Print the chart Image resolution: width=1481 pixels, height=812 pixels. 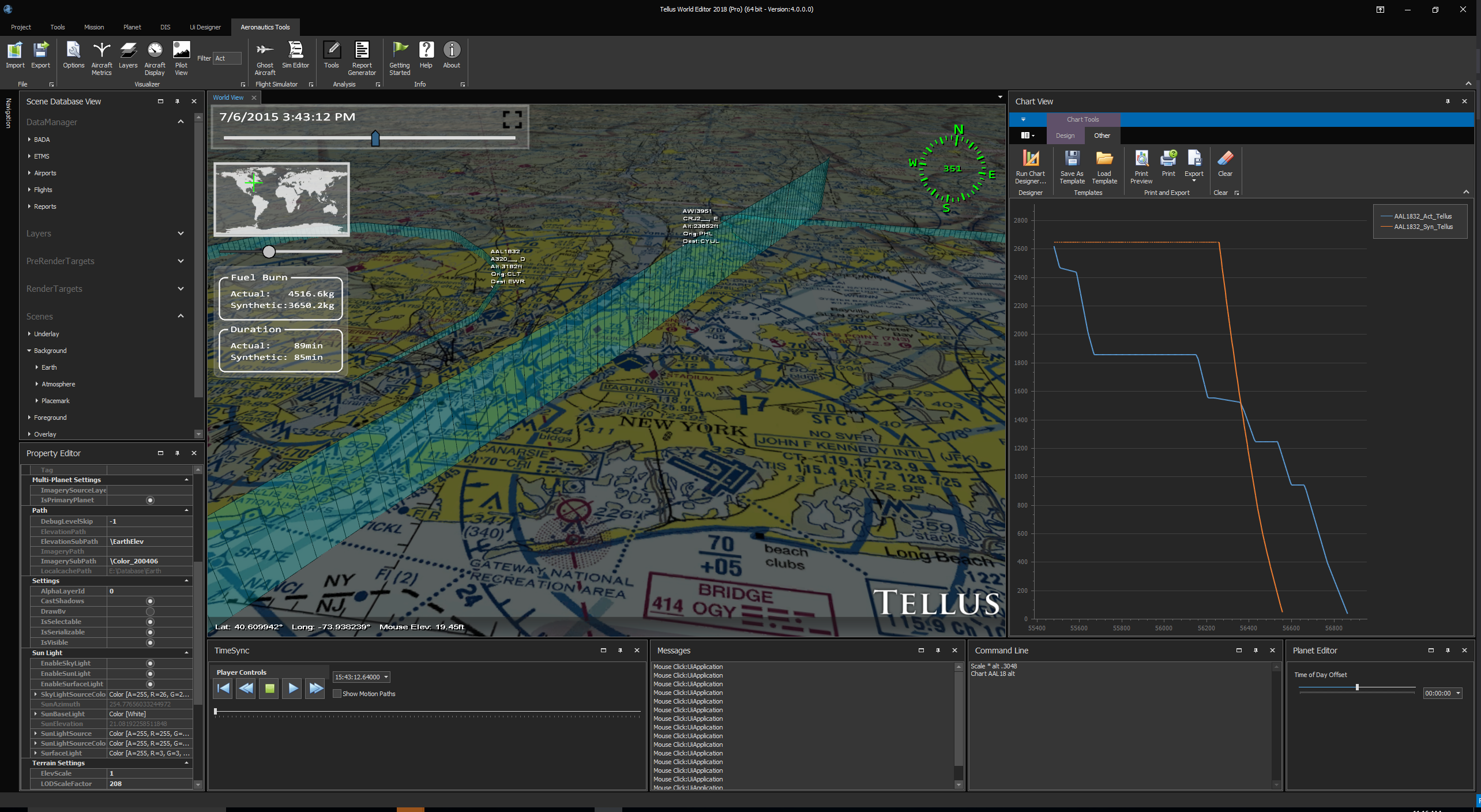pos(1168,164)
